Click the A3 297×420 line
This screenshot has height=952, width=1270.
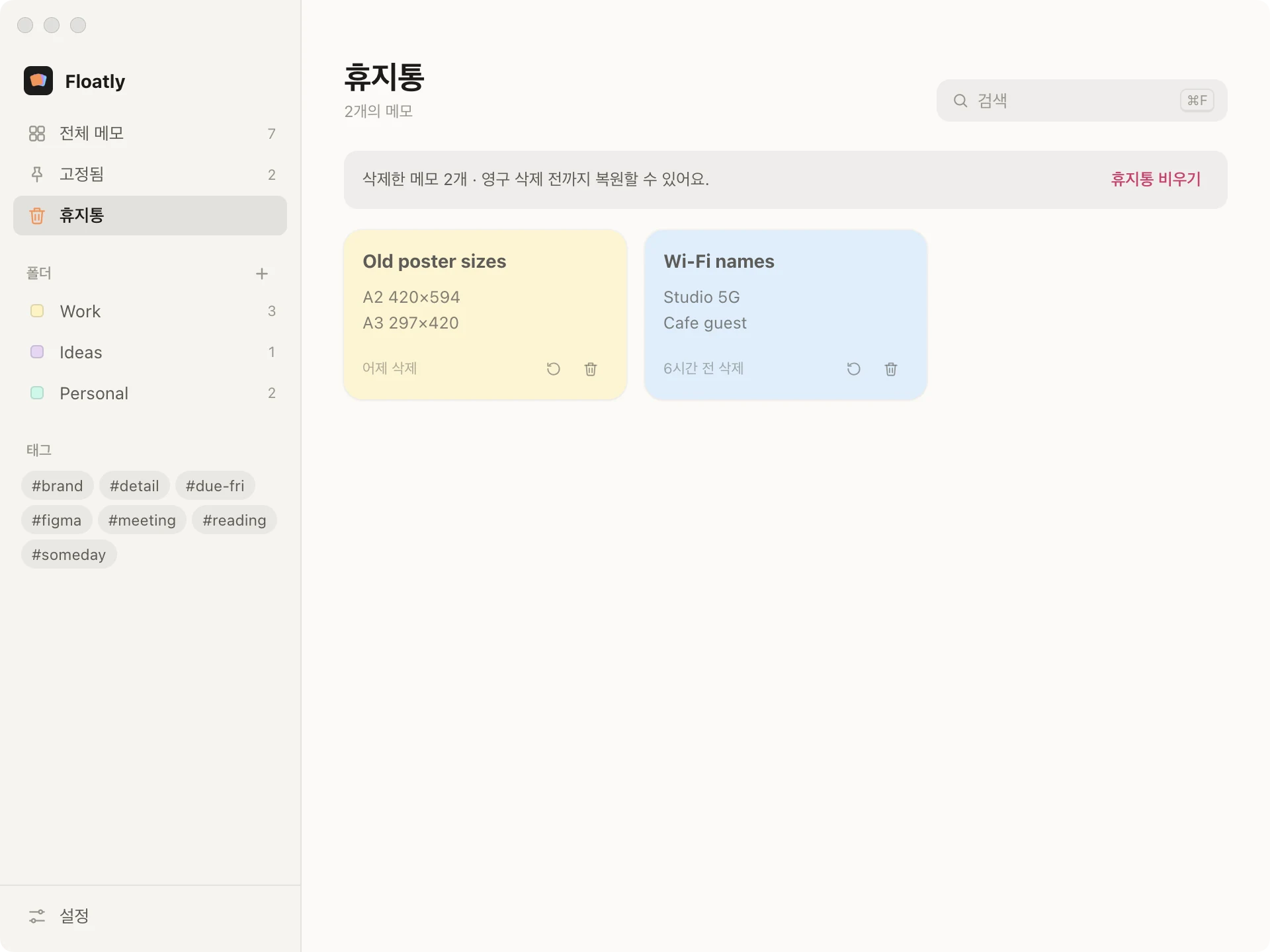click(x=411, y=323)
